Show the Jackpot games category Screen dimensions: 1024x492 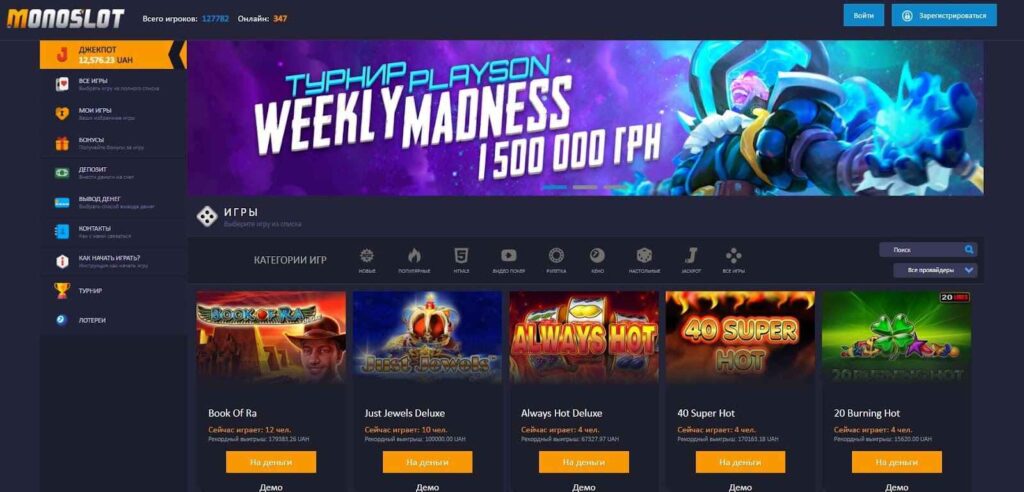click(691, 255)
